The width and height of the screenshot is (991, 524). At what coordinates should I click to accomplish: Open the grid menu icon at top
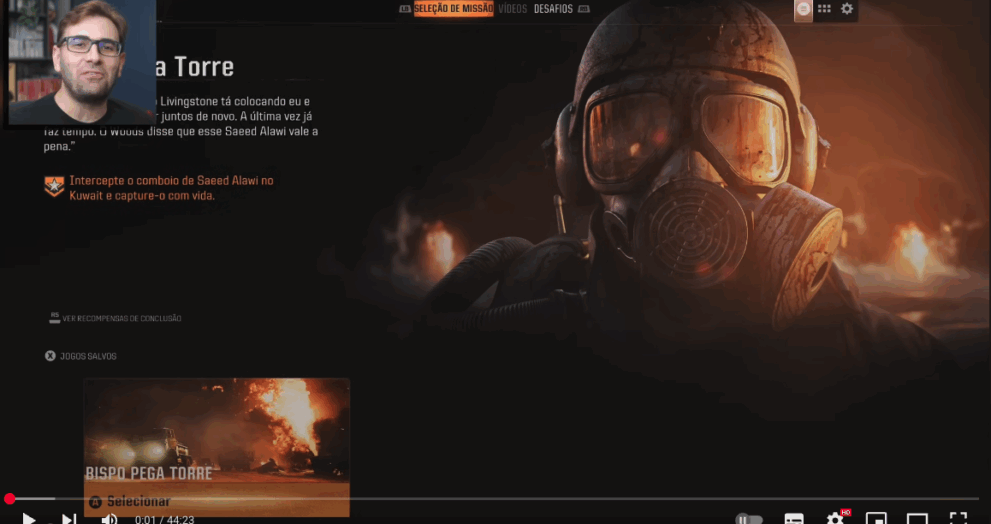(824, 9)
